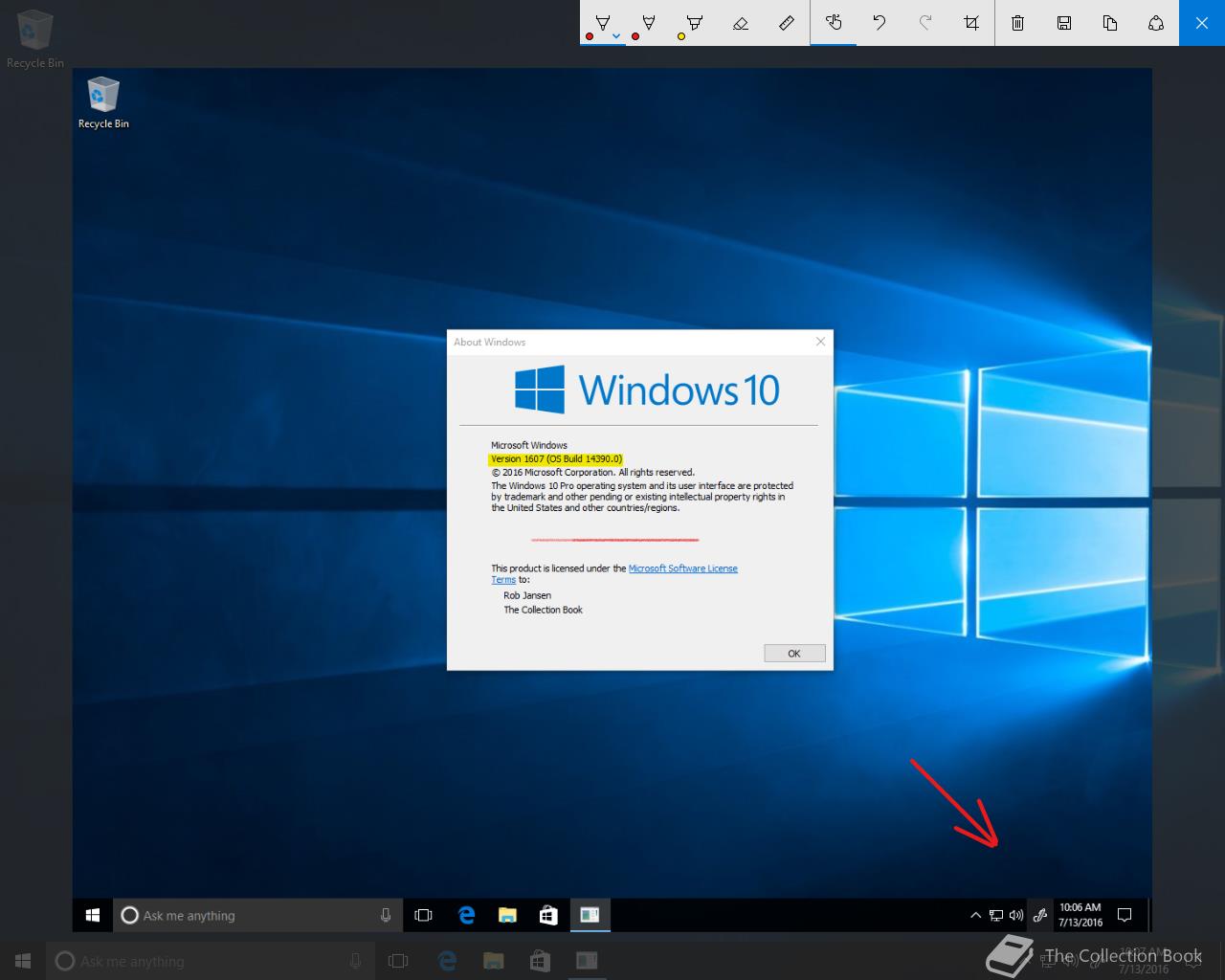Undo the last sketch stroke
Viewport: 1225px width, 980px height.
[x=880, y=22]
